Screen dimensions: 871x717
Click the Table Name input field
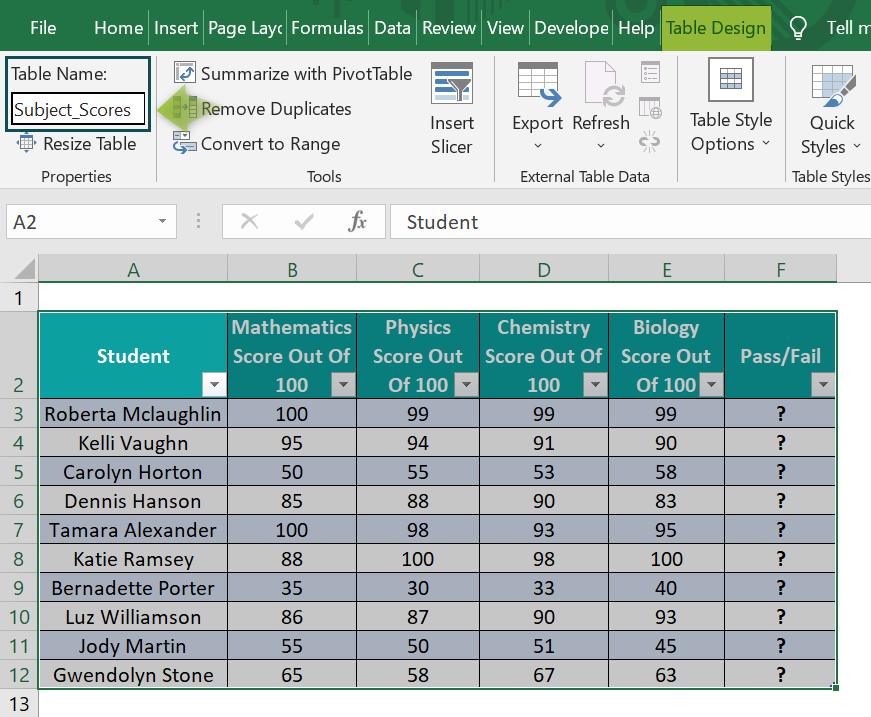(x=78, y=109)
